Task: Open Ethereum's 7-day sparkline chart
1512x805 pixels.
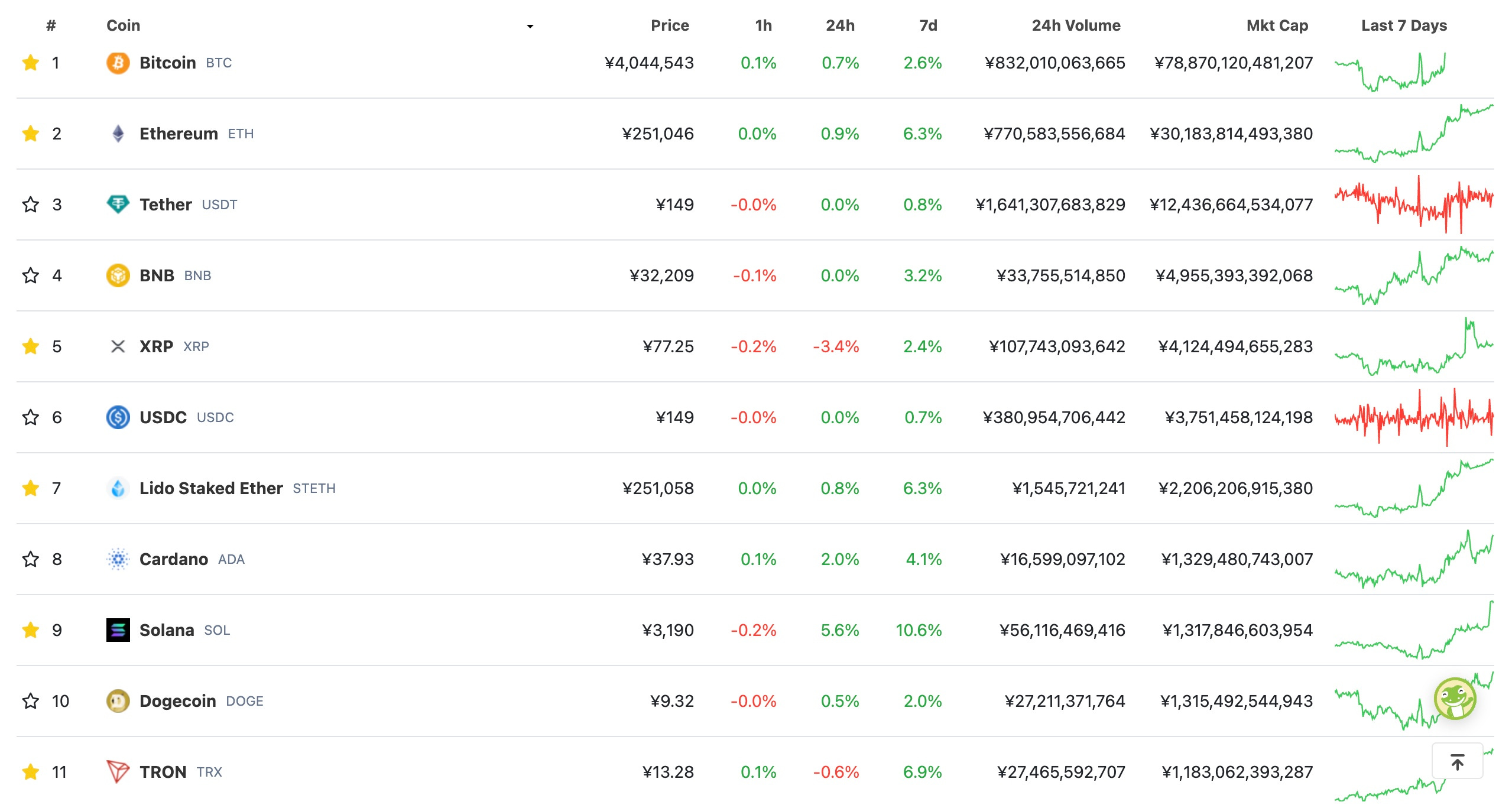Action: pos(1414,134)
